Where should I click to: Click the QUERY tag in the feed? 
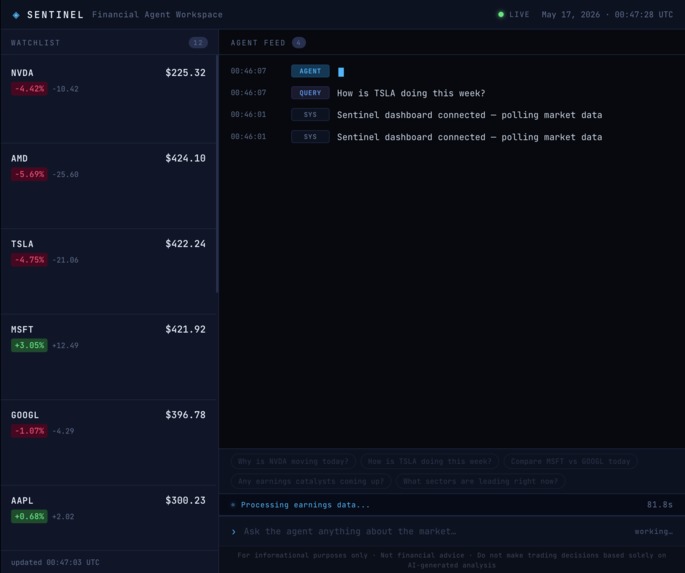point(310,93)
